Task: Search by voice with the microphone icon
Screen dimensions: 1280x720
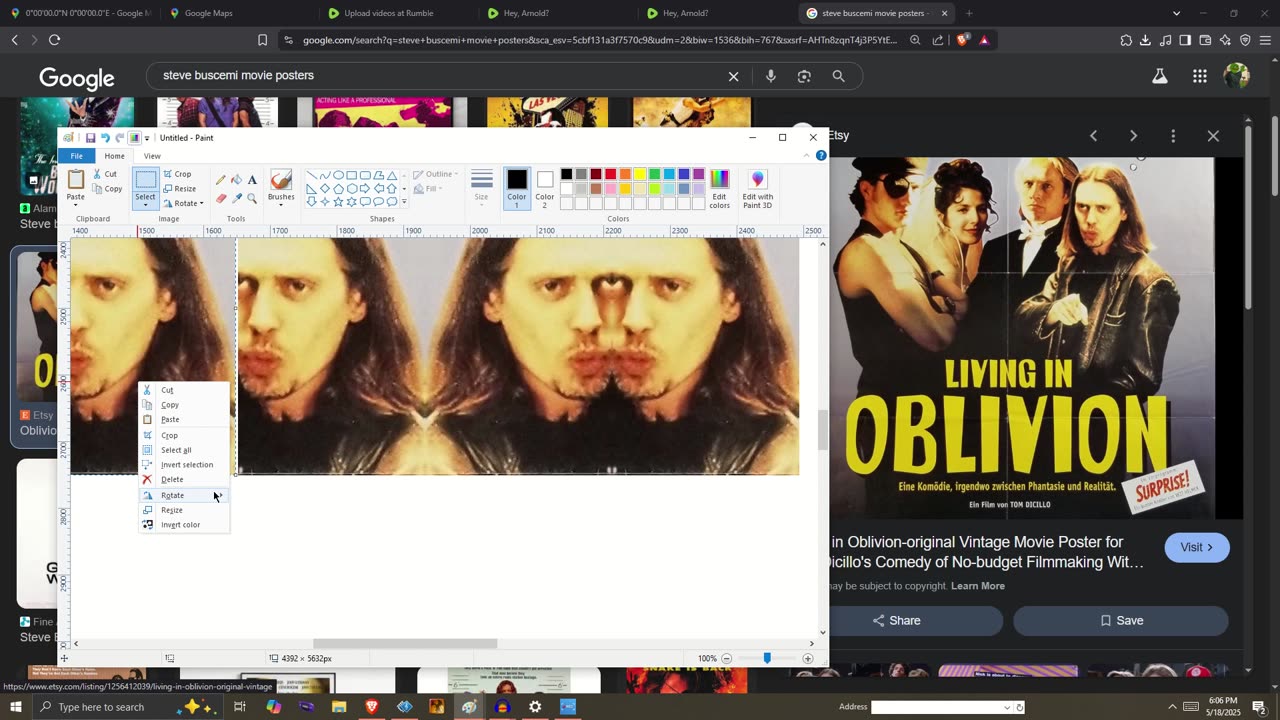Action: (770, 76)
